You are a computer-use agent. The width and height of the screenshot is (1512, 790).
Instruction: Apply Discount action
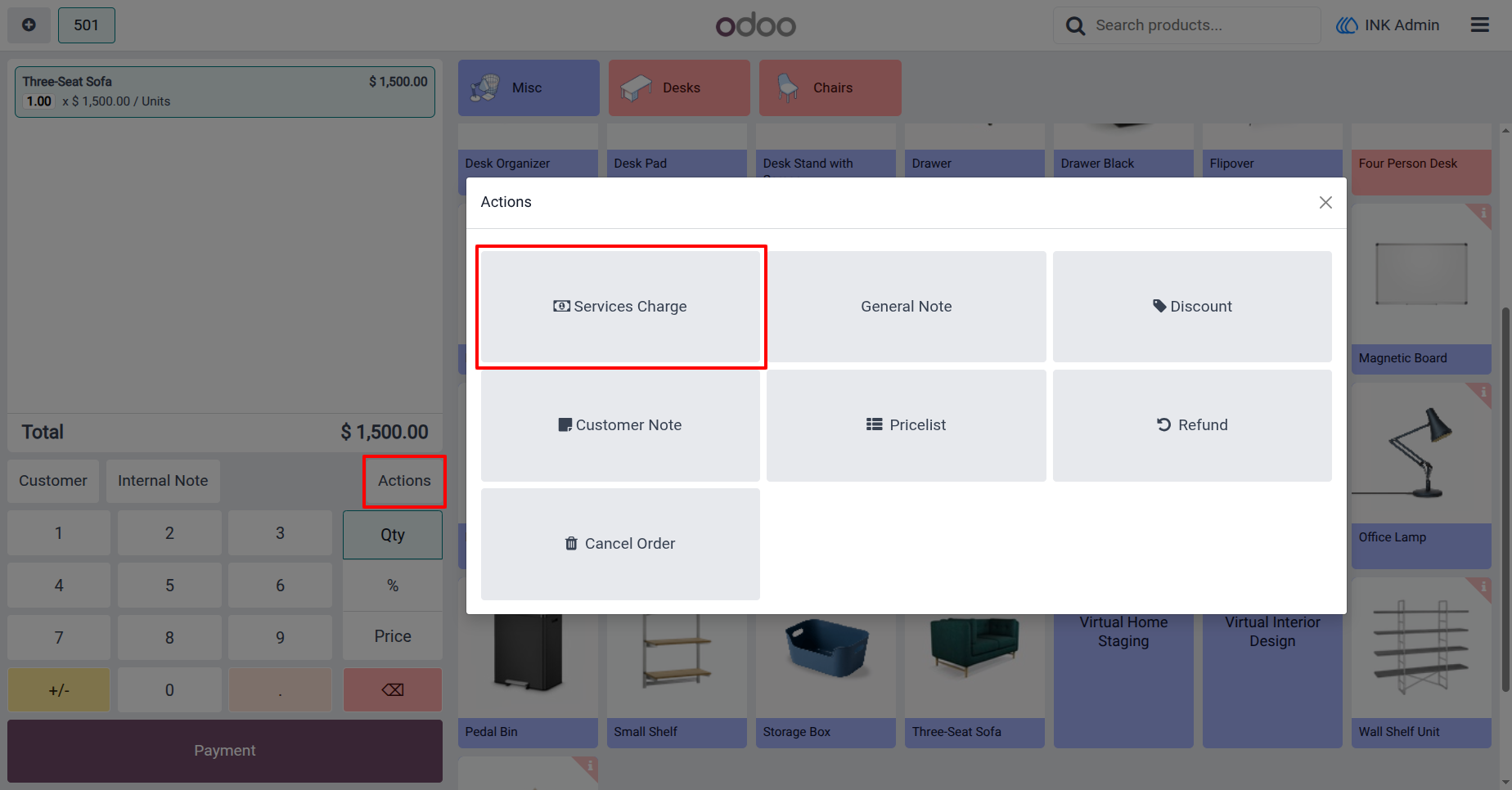[1192, 307]
